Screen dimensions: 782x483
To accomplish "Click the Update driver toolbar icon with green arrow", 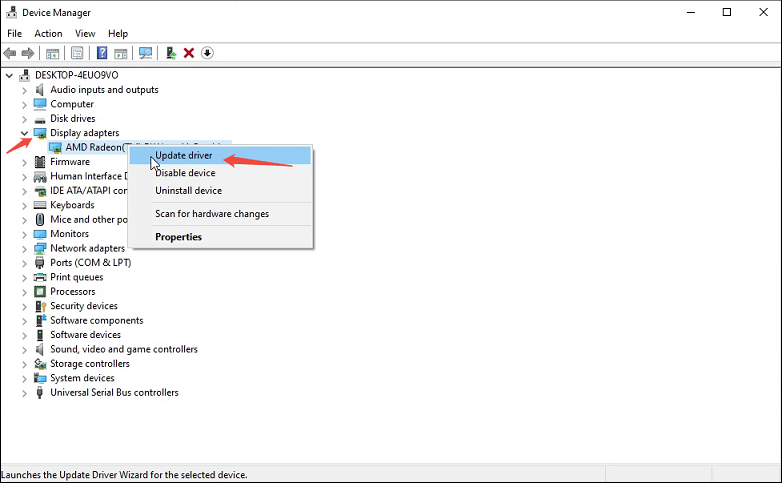I will (x=171, y=53).
